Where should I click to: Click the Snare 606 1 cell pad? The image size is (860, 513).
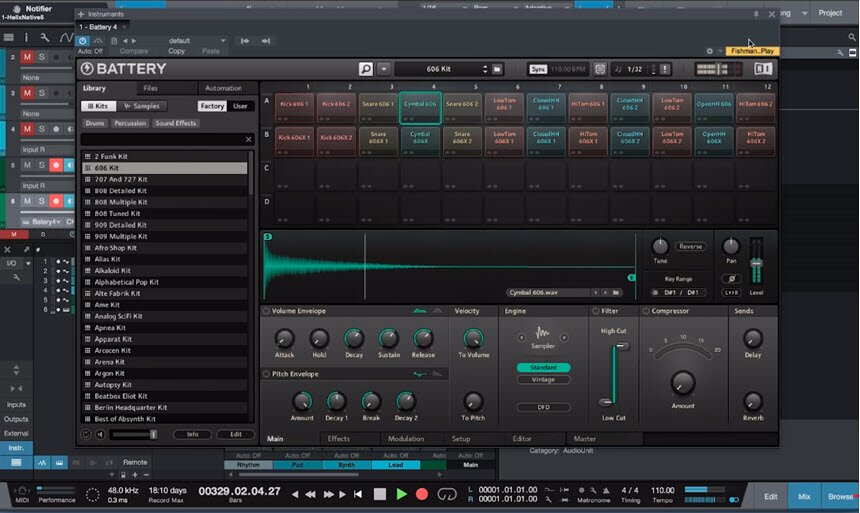(x=378, y=108)
